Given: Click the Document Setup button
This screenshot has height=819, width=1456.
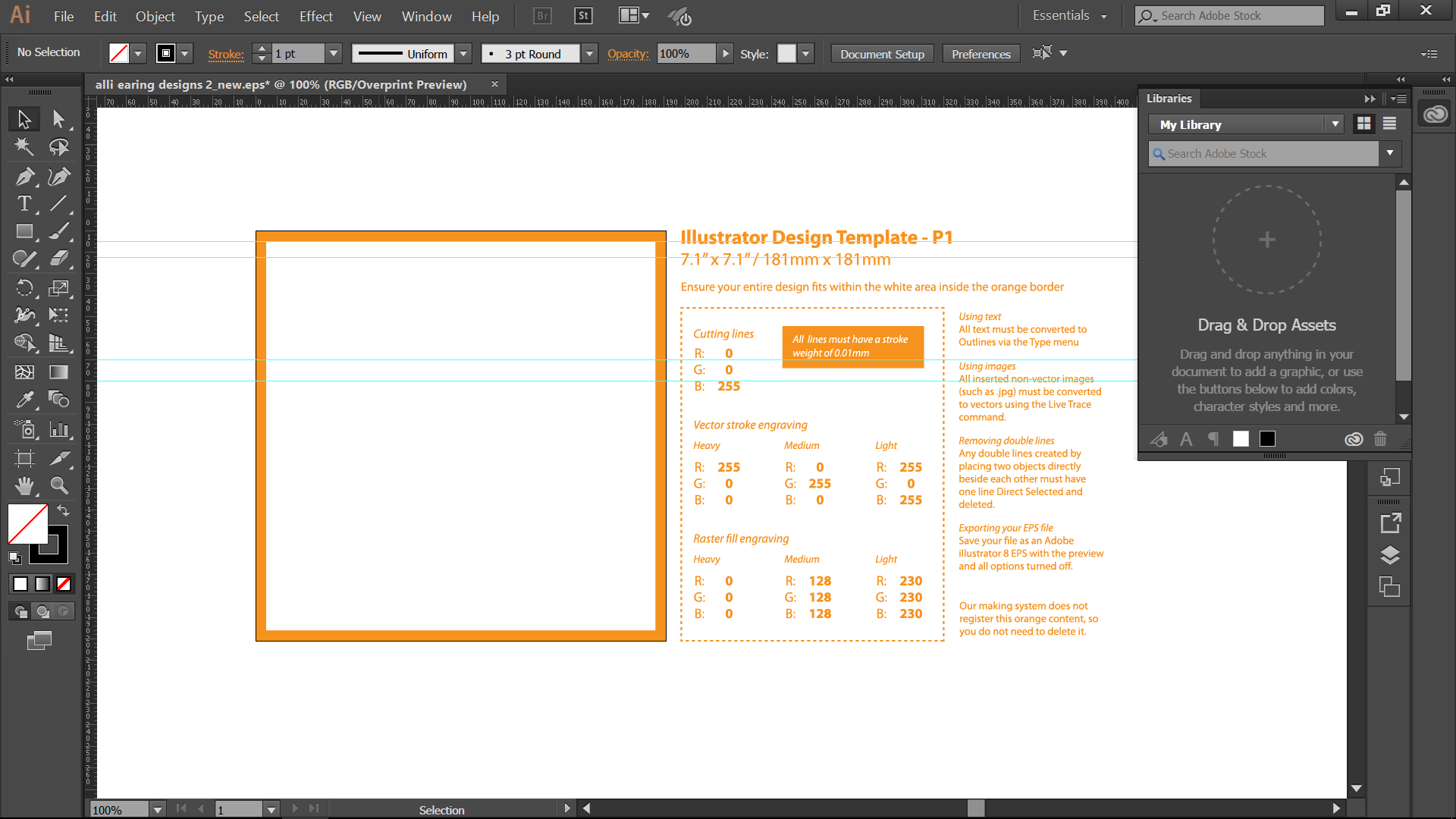Looking at the screenshot, I should point(882,53).
